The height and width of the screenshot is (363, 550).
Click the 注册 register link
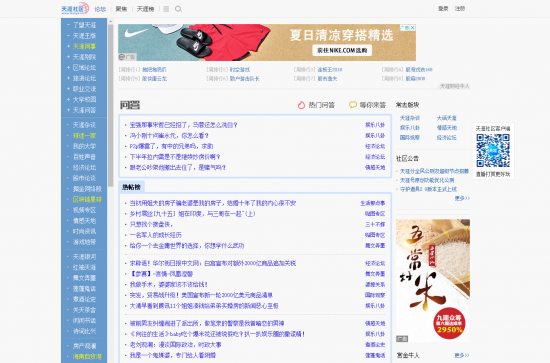(x=460, y=8)
